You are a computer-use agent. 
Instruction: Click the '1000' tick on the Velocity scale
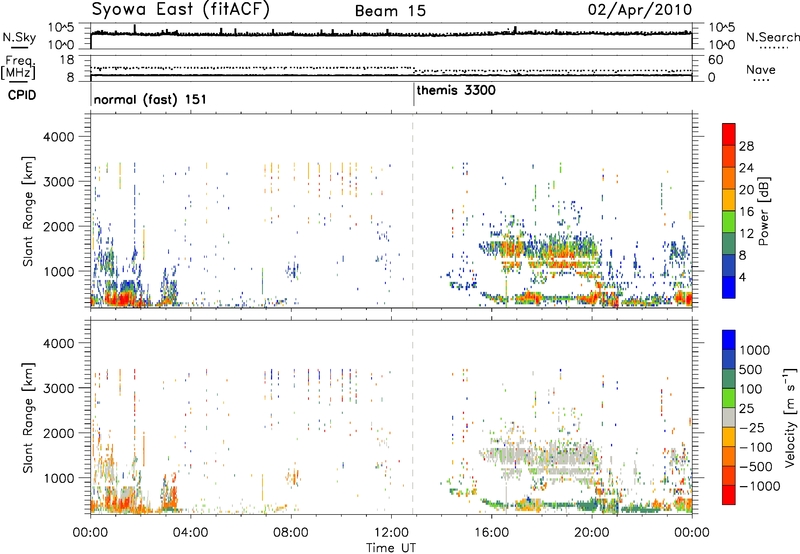[754, 350]
